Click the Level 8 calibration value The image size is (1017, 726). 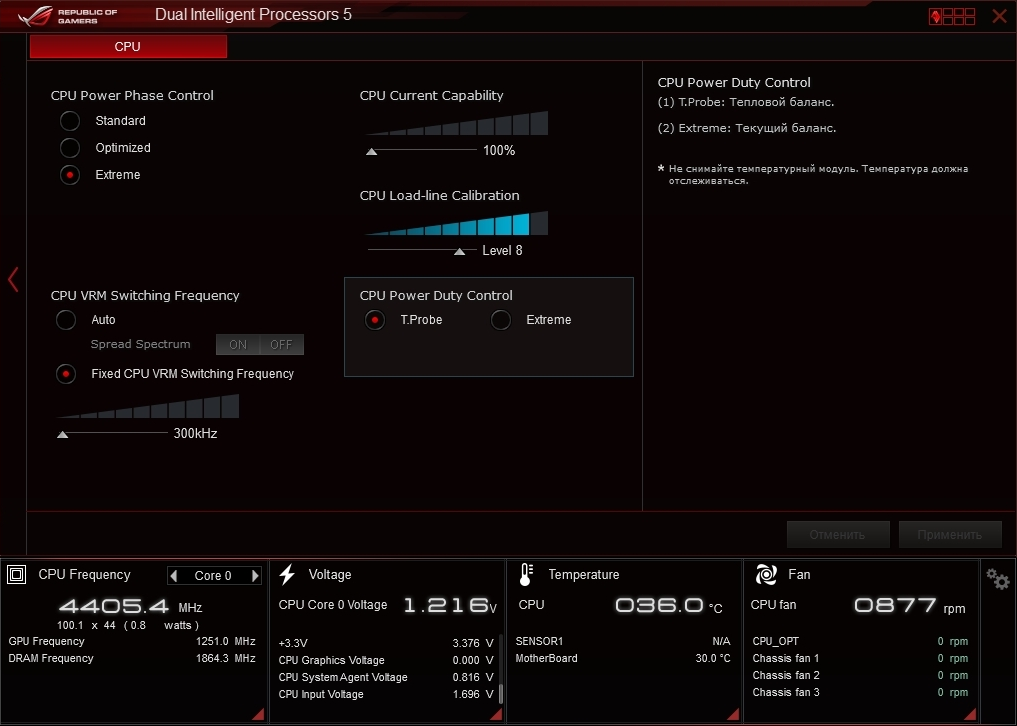tap(502, 250)
